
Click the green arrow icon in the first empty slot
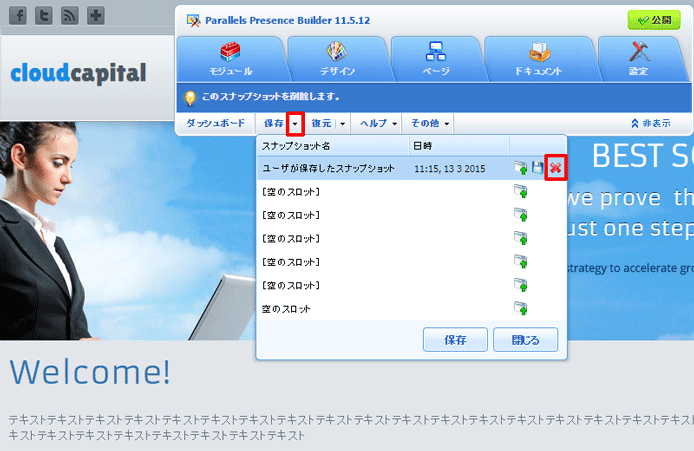click(x=519, y=192)
